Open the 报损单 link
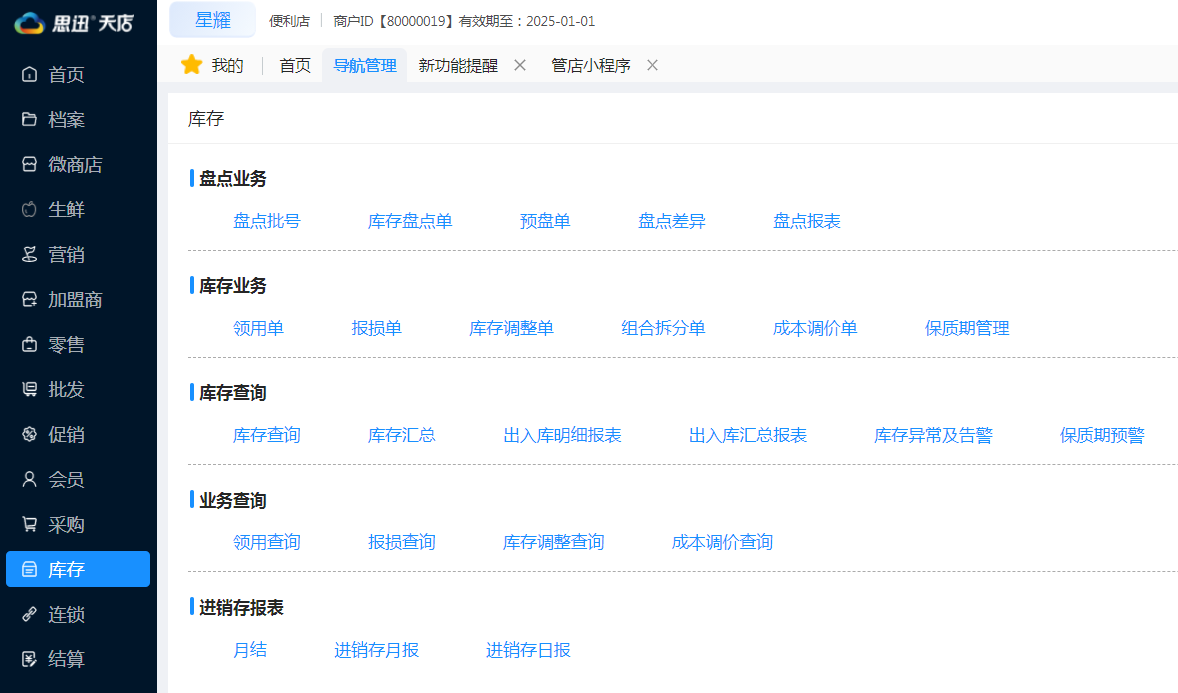This screenshot has height=693, width=1178. click(x=377, y=328)
